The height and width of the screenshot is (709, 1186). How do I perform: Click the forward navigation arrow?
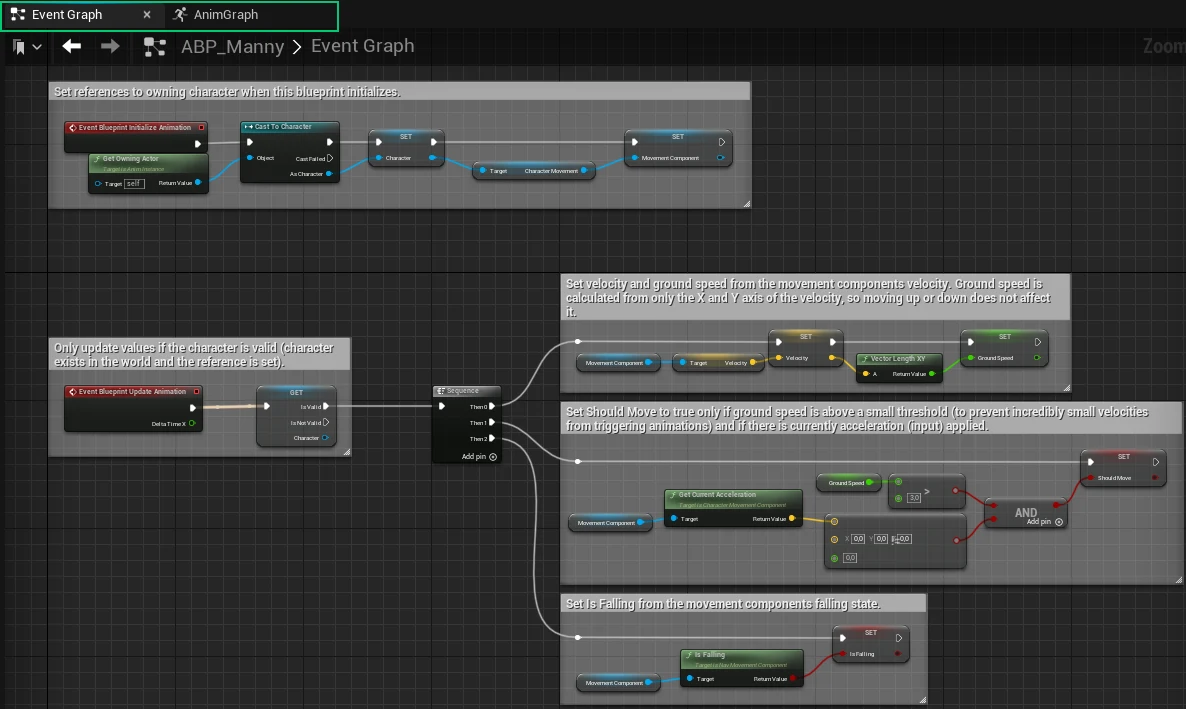point(110,46)
